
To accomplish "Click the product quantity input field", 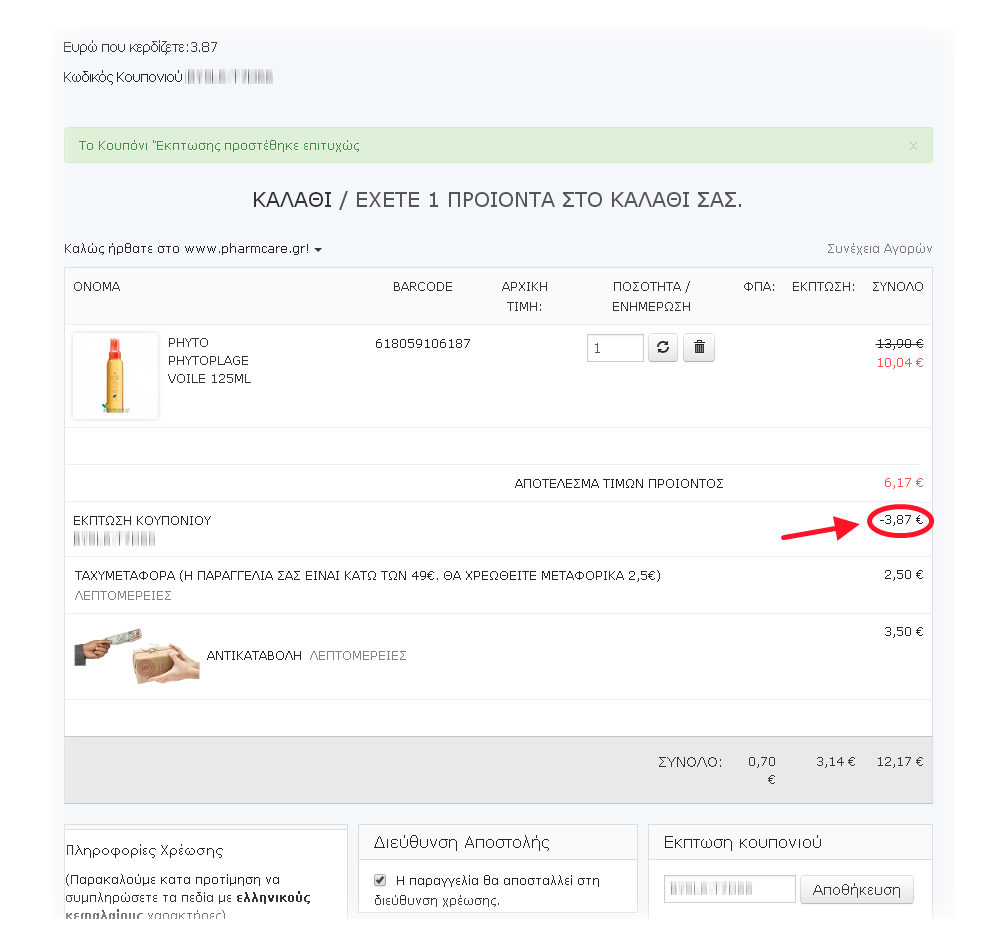I will (x=614, y=348).
